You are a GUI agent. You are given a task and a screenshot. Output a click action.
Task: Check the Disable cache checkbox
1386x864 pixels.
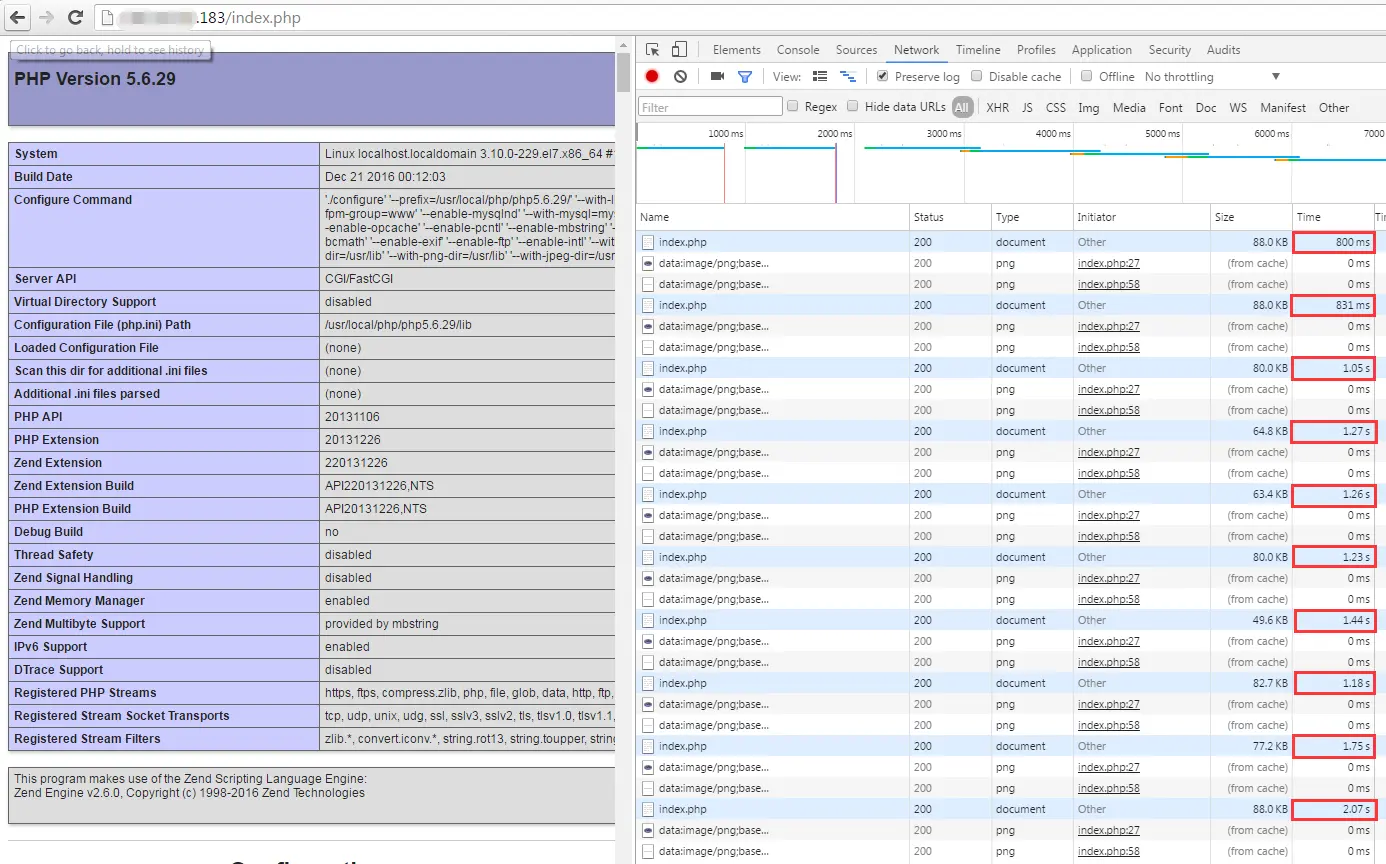(x=976, y=76)
